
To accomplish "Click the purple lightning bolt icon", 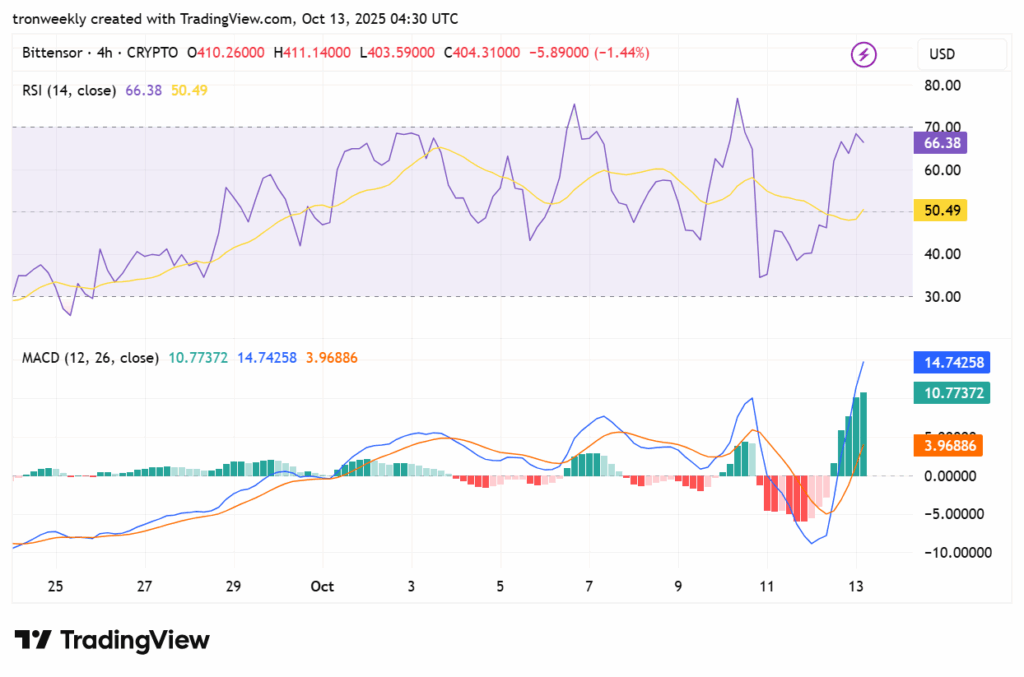I will coord(862,54).
